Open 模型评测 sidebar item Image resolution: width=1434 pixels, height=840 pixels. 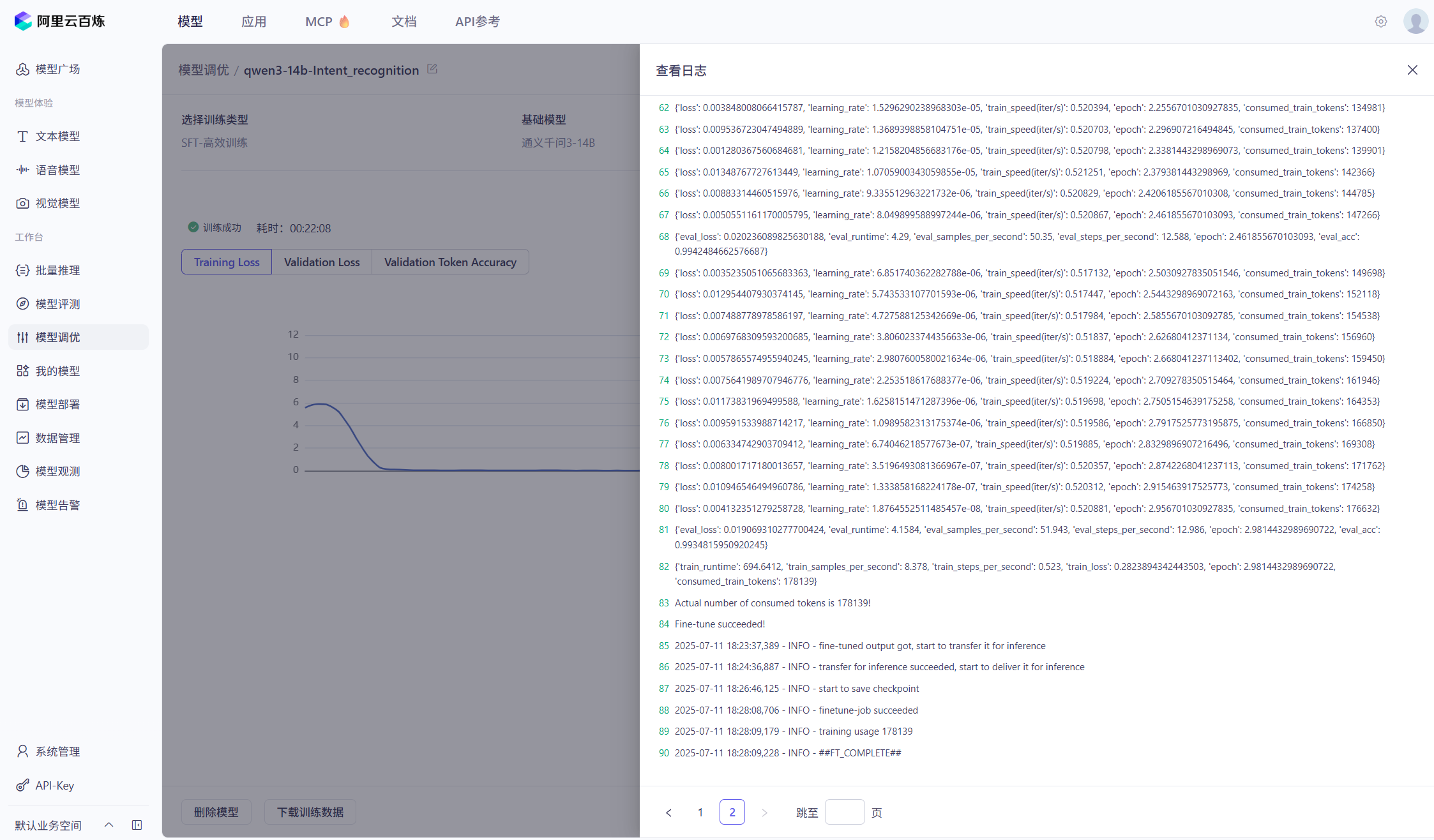click(x=57, y=304)
